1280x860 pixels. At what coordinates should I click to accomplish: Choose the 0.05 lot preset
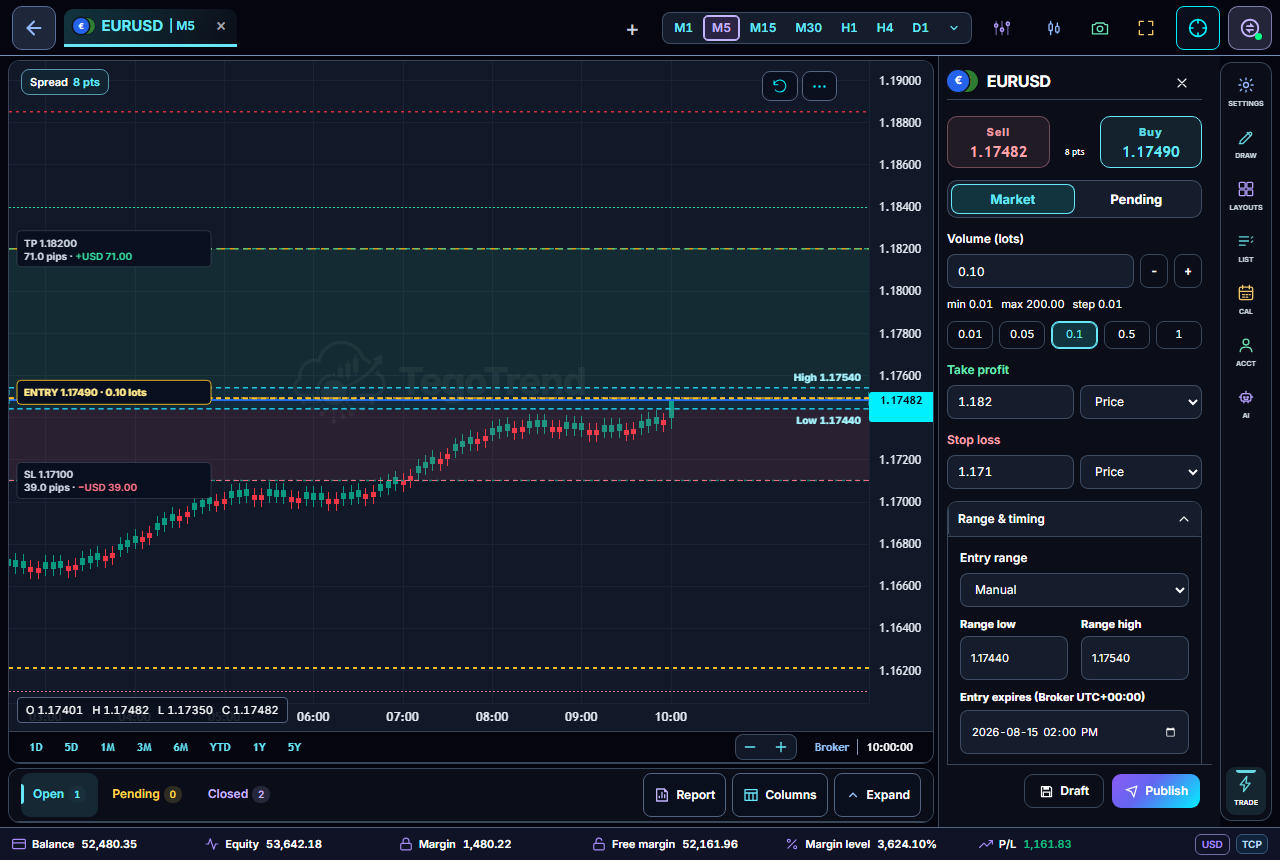point(1022,335)
